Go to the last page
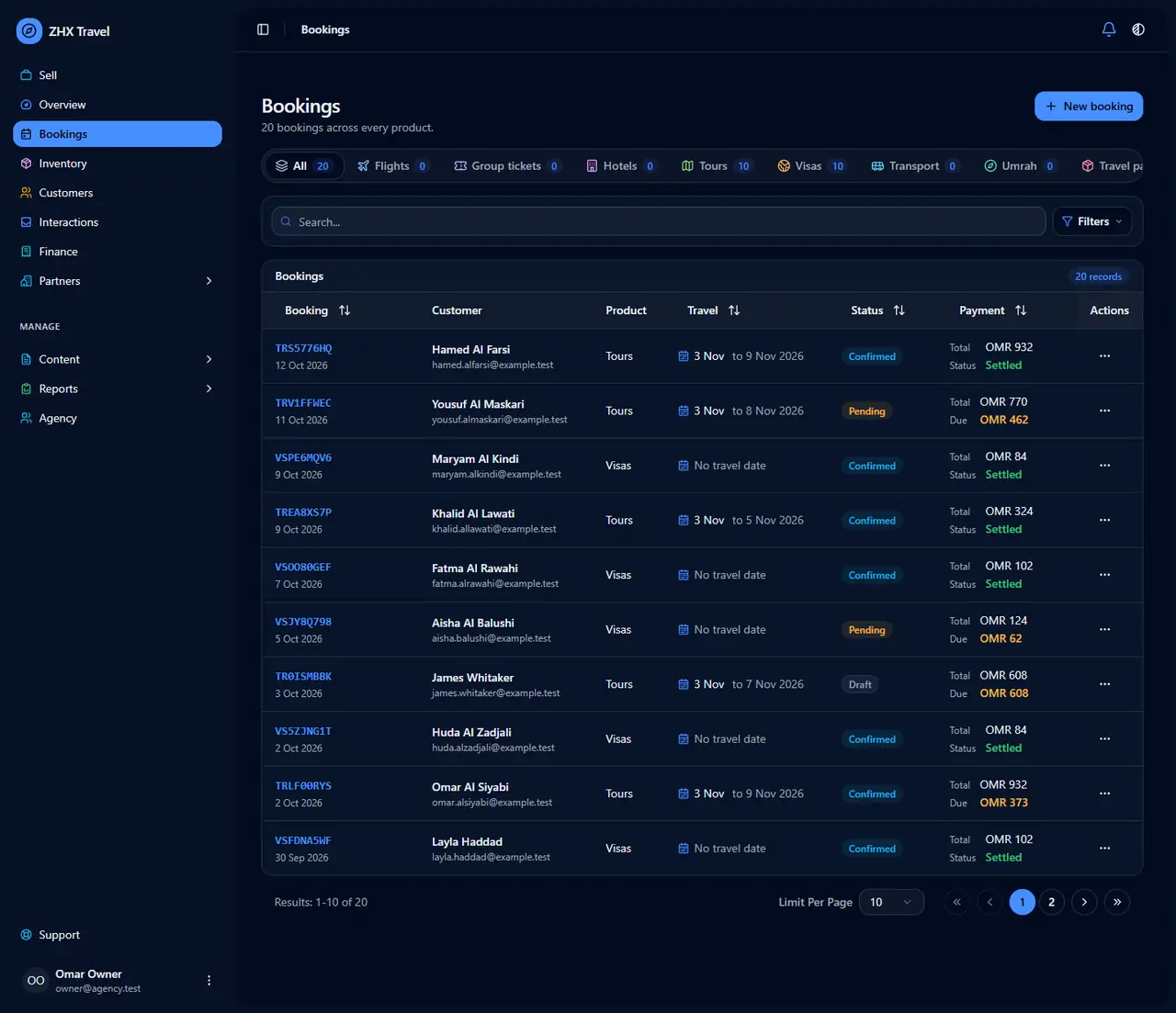This screenshot has width=1176, height=1013. pyautogui.click(x=1117, y=902)
